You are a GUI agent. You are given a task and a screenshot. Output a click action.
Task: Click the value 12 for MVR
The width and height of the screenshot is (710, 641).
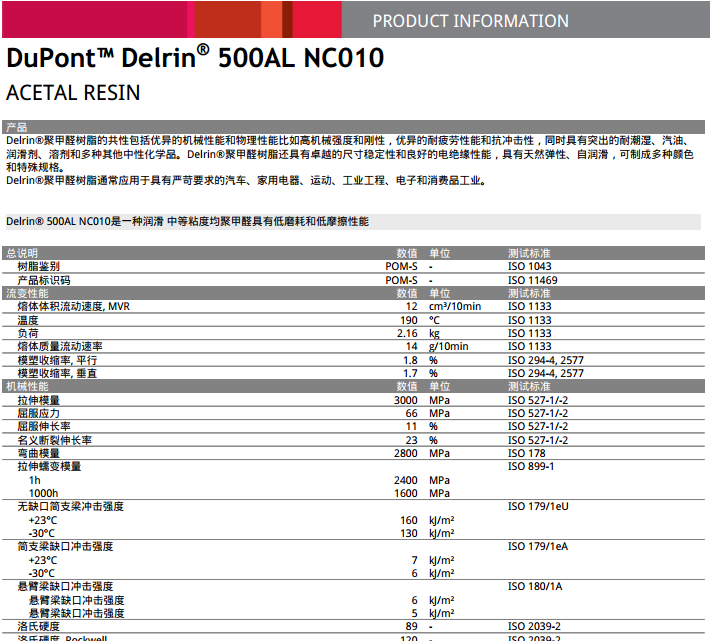coord(412,306)
